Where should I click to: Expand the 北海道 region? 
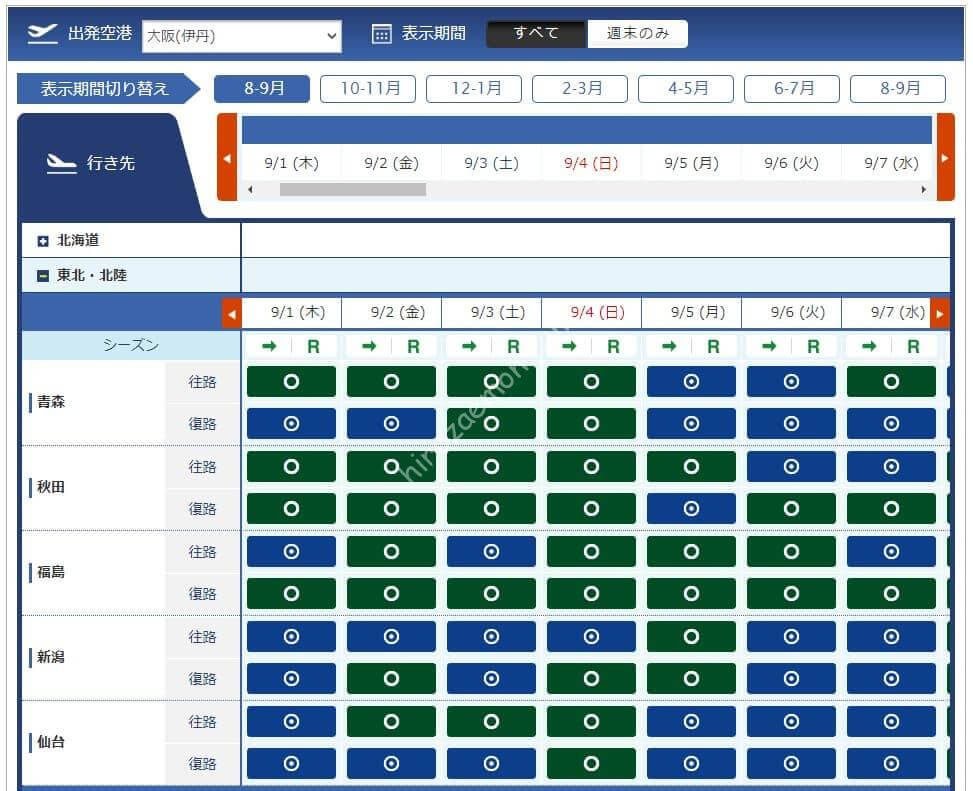coord(43,241)
